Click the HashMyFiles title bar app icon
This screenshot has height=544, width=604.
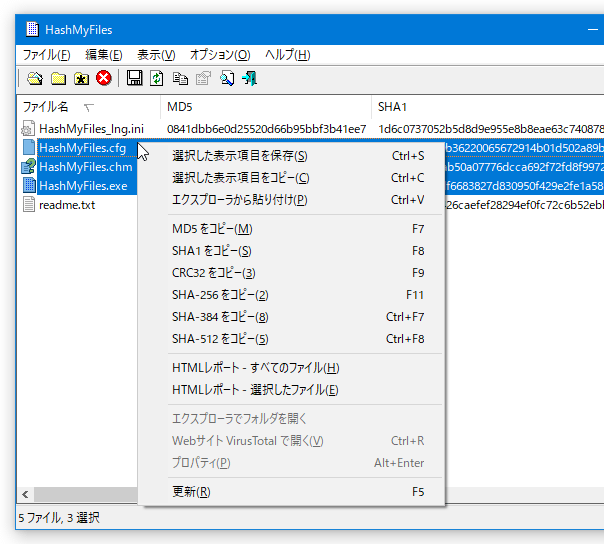pyautogui.click(x=32, y=30)
